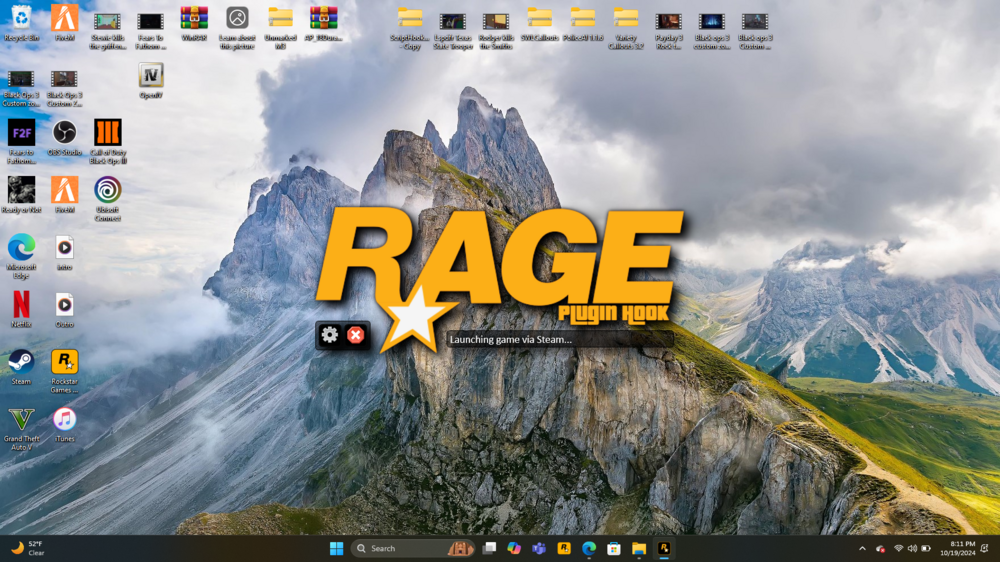
Task: Launch Ubisoft Connect from desktop
Action: point(108,199)
